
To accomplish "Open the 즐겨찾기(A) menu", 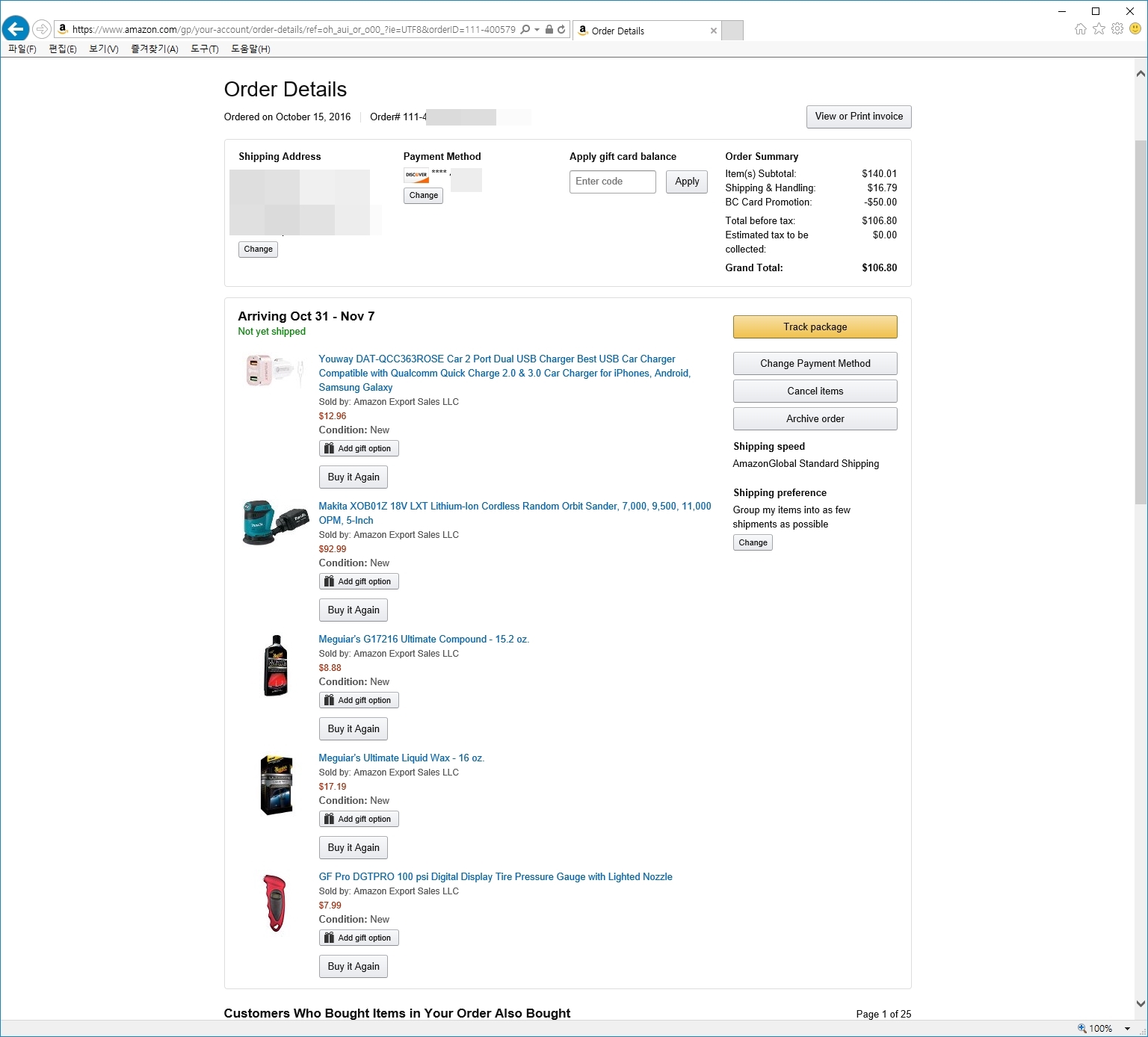I will pos(154,49).
